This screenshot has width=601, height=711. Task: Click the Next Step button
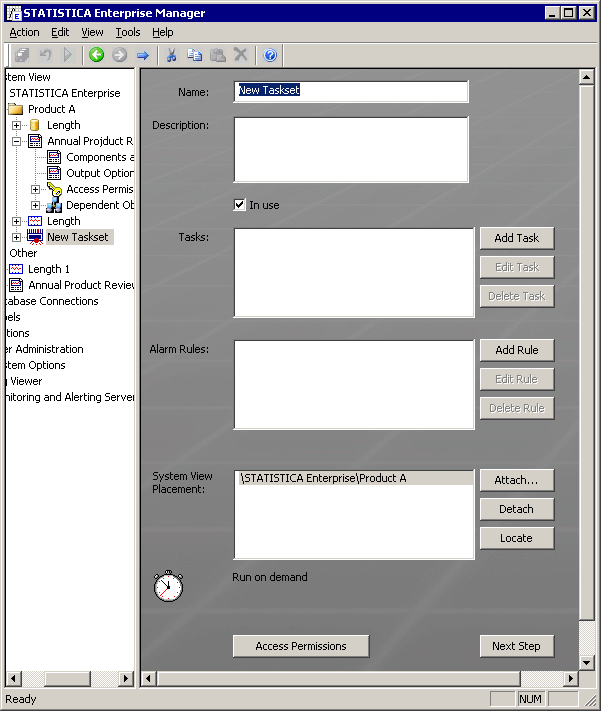[x=517, y=646]
